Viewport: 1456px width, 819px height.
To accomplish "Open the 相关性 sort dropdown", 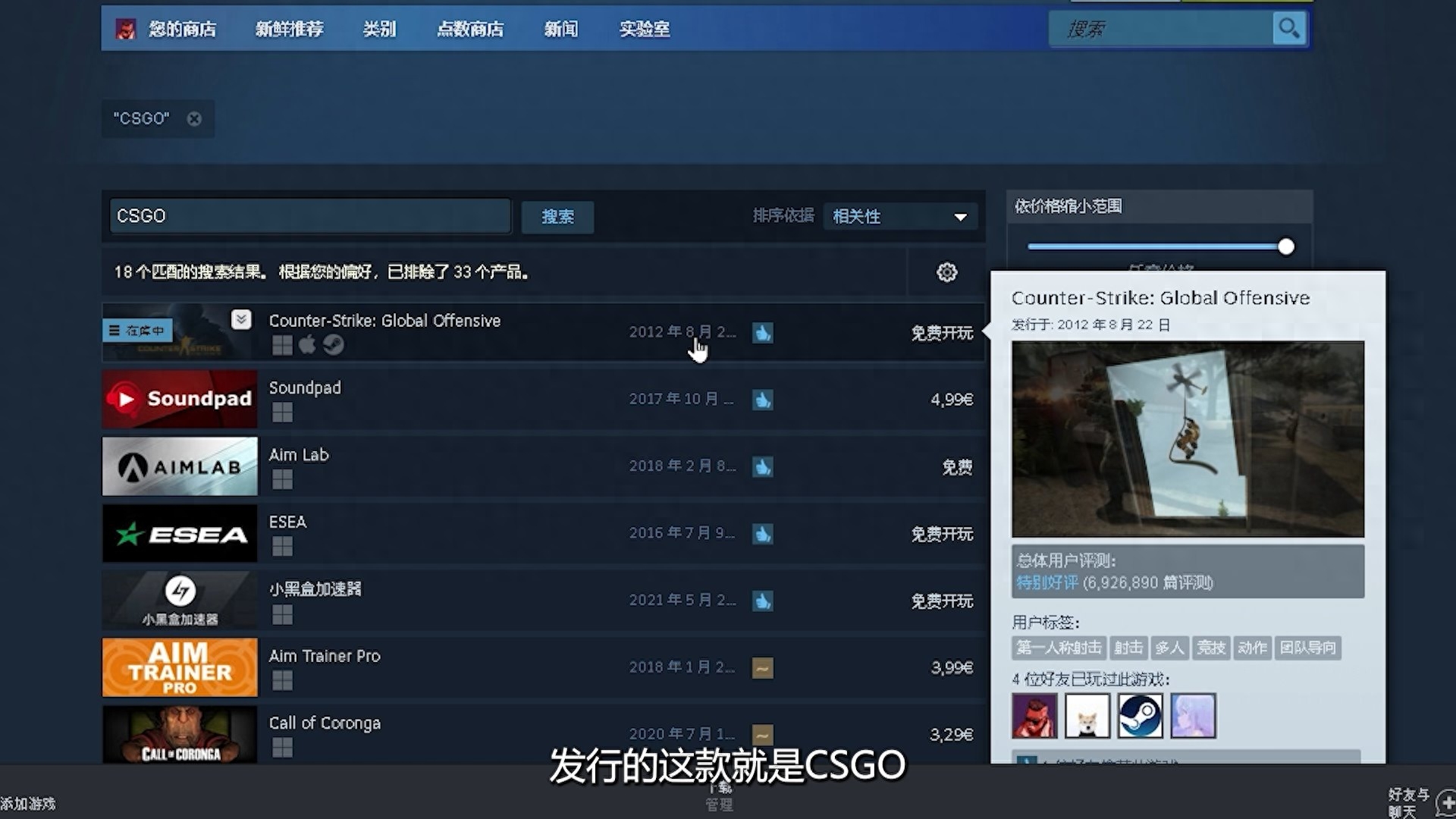I will [x=899, y=217].
